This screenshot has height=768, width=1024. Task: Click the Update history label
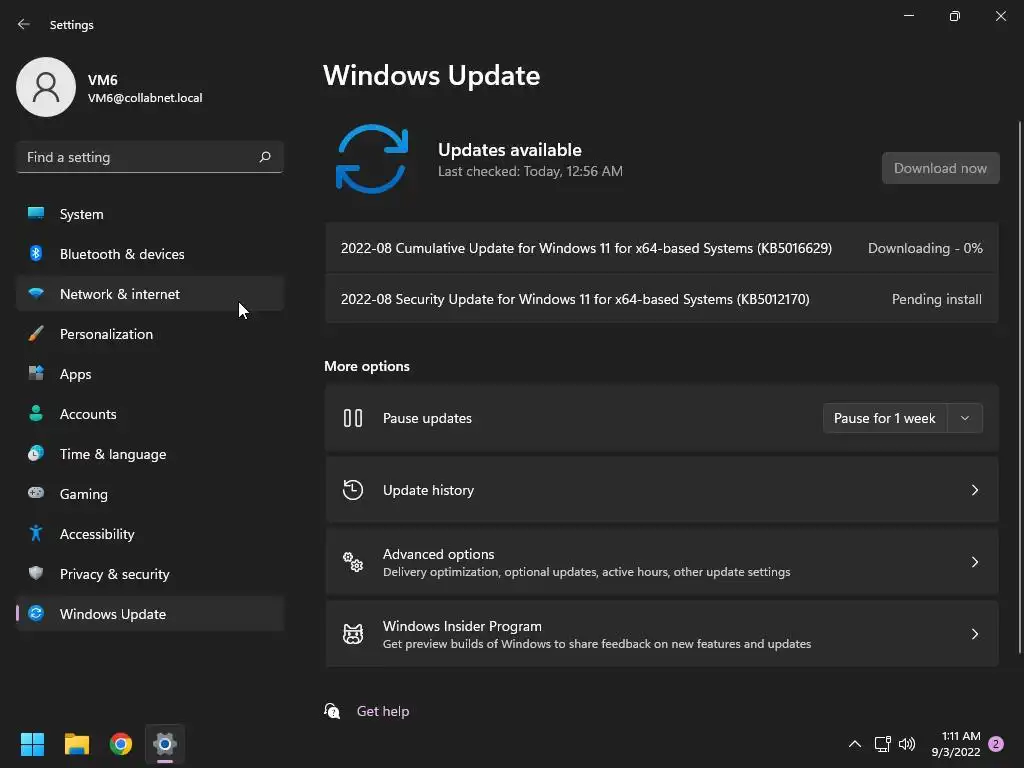428,490
